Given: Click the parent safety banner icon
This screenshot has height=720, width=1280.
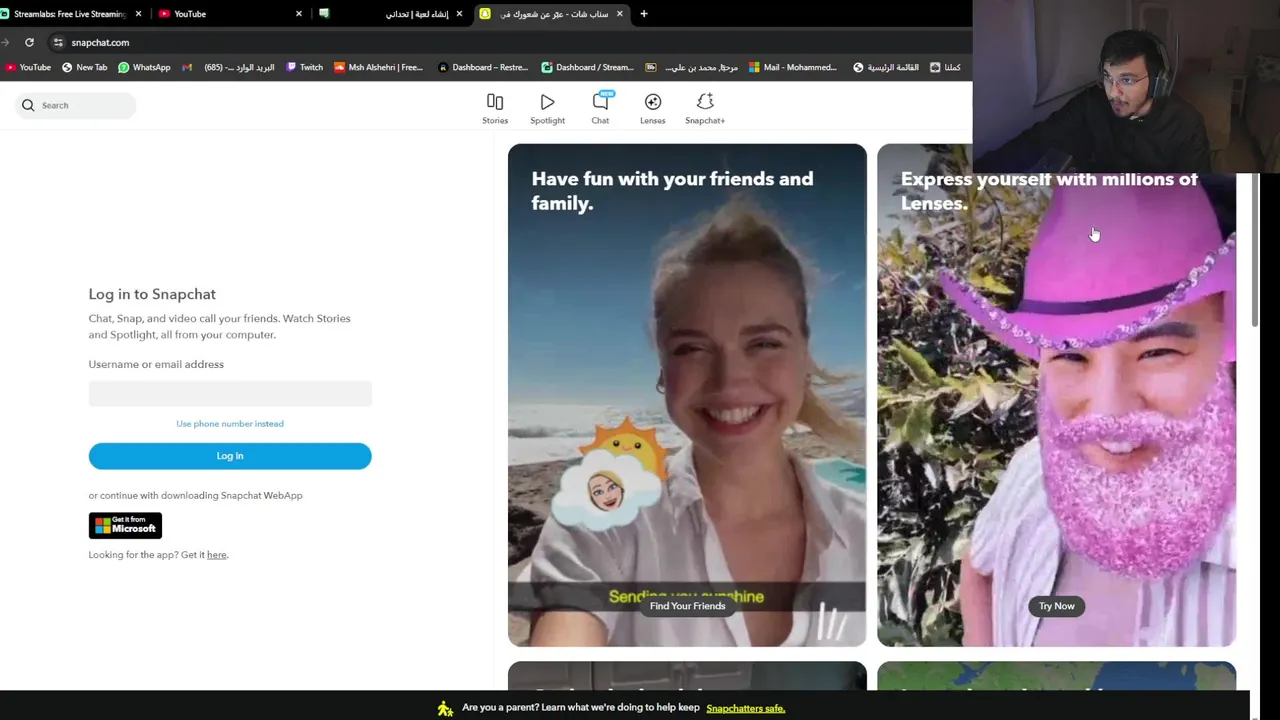Looking at the screenshot, I should (x=445, y=708).
